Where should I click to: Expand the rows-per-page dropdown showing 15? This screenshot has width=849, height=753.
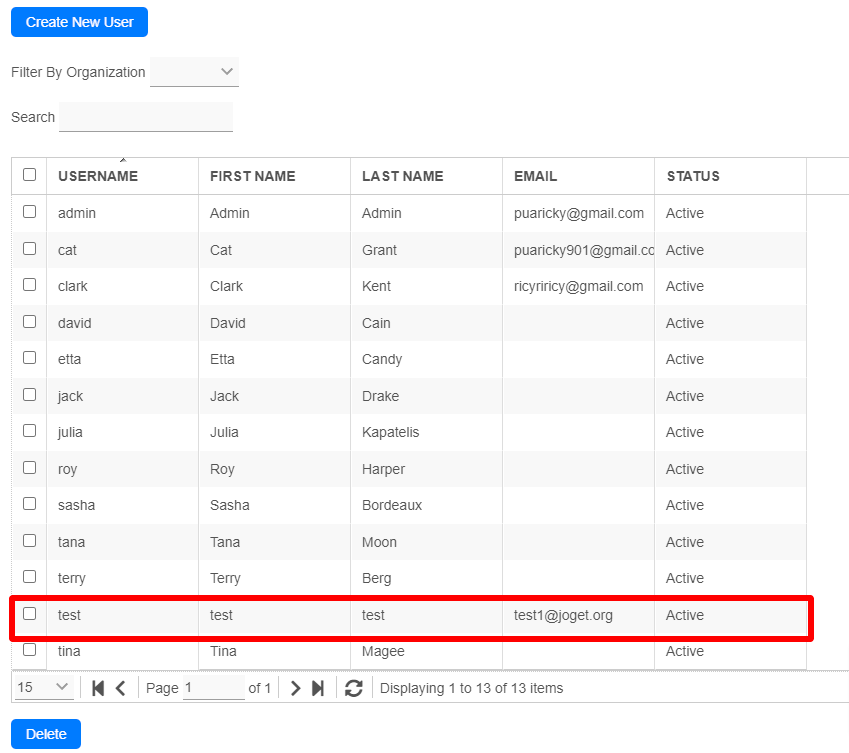(44, 687)
